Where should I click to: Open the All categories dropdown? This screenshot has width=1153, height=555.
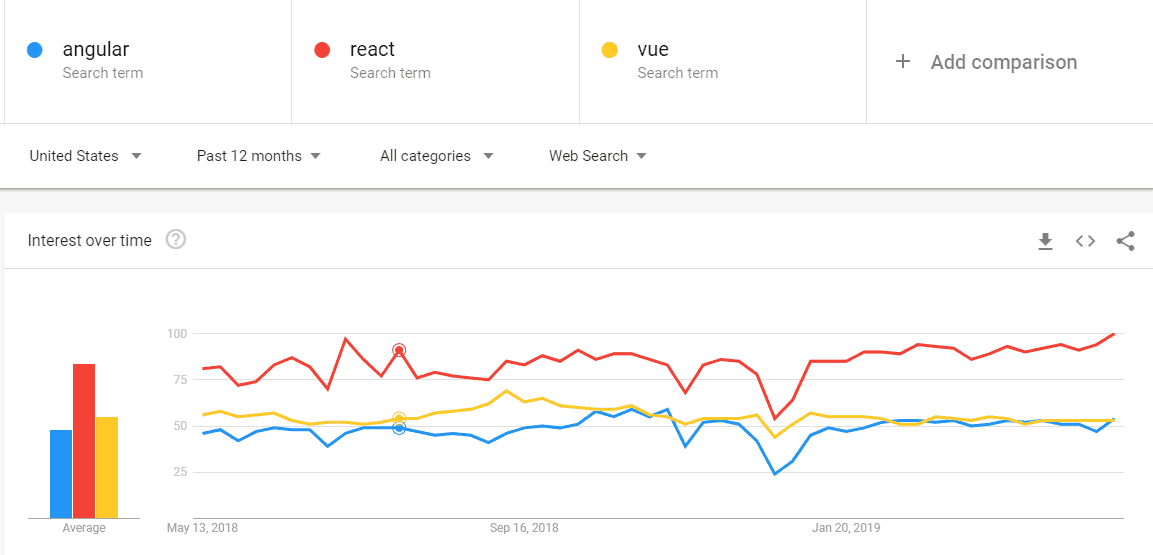click(437, 156)
